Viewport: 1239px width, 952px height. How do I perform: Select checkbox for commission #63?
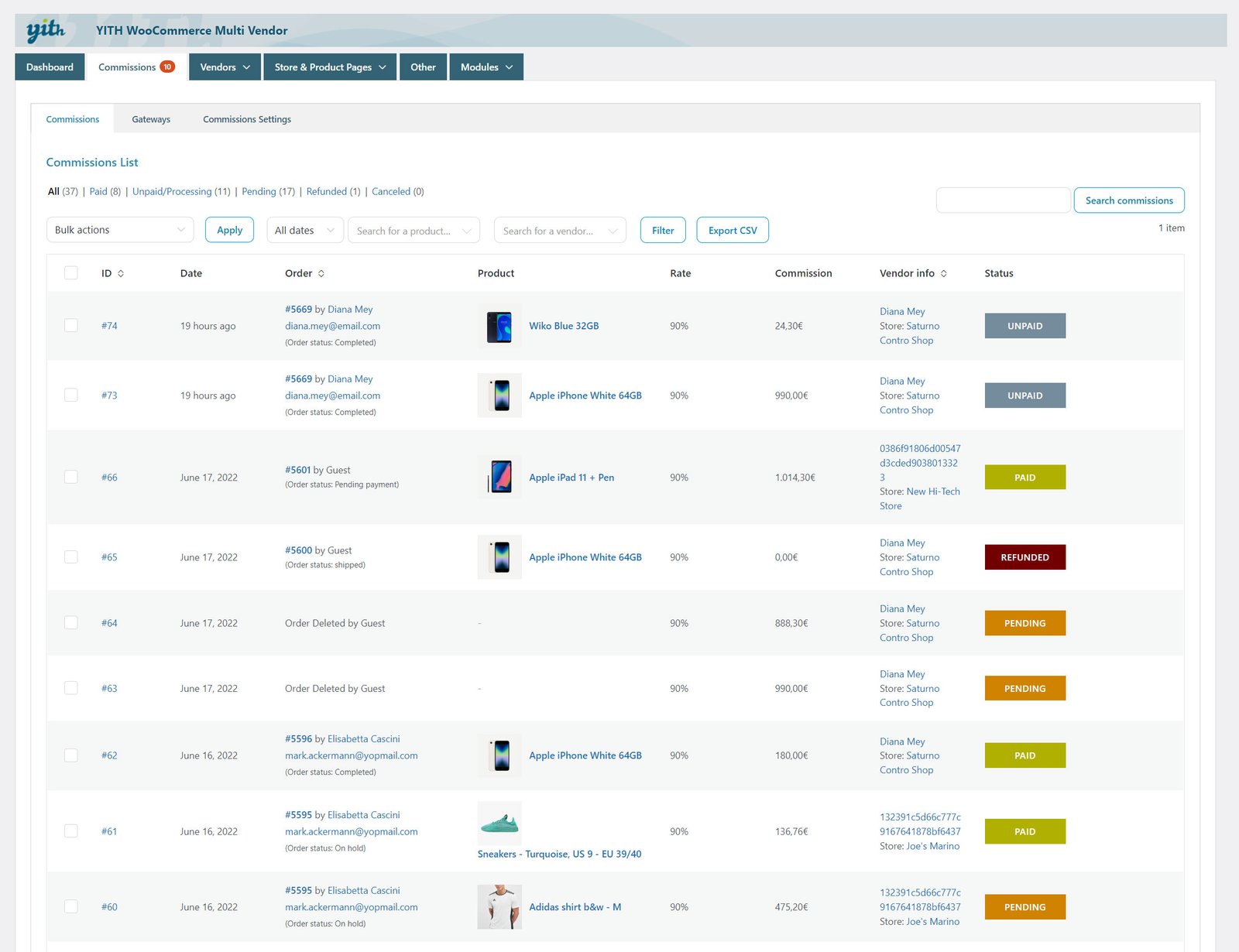(x=71, y=687)
